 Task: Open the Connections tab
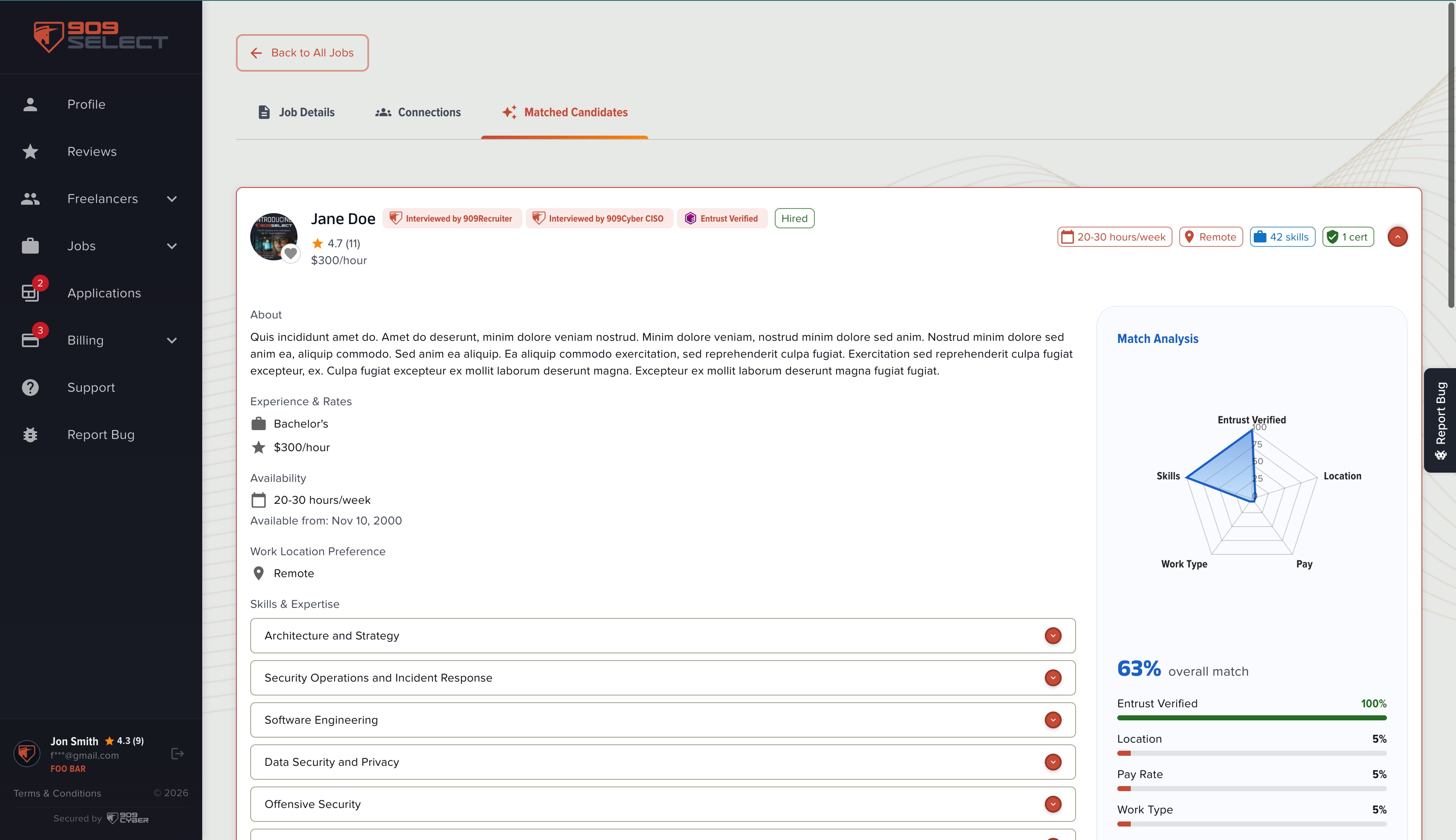[418, 112]
